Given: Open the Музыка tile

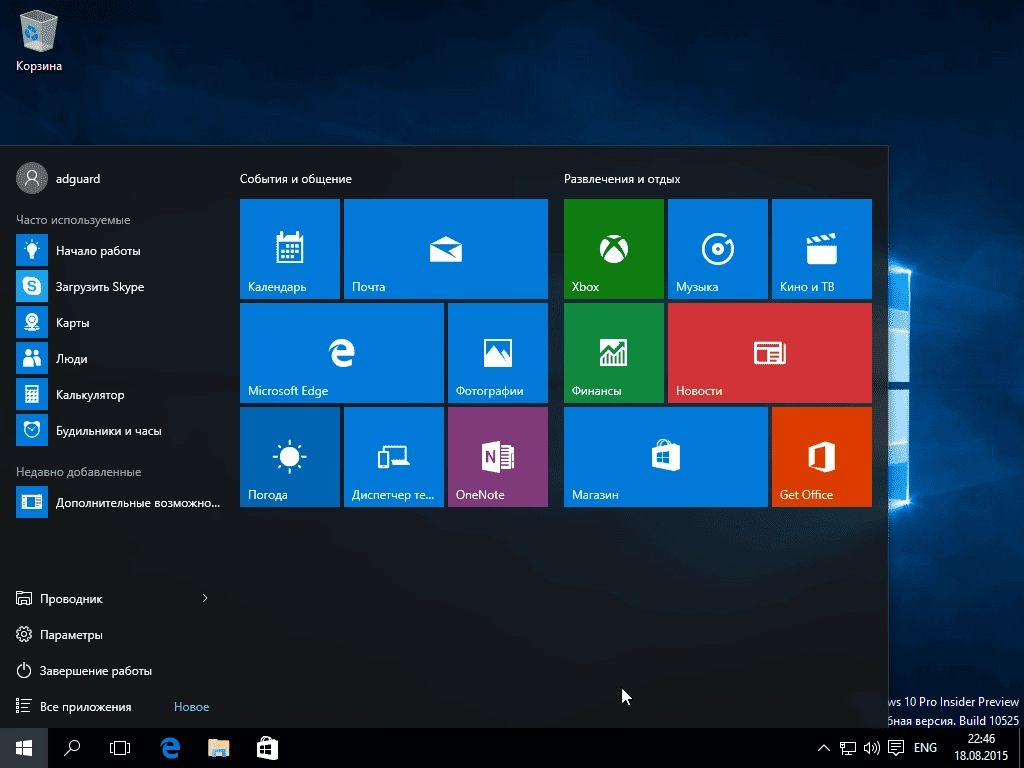Looking at the screenshot, I should coord(718,249).
